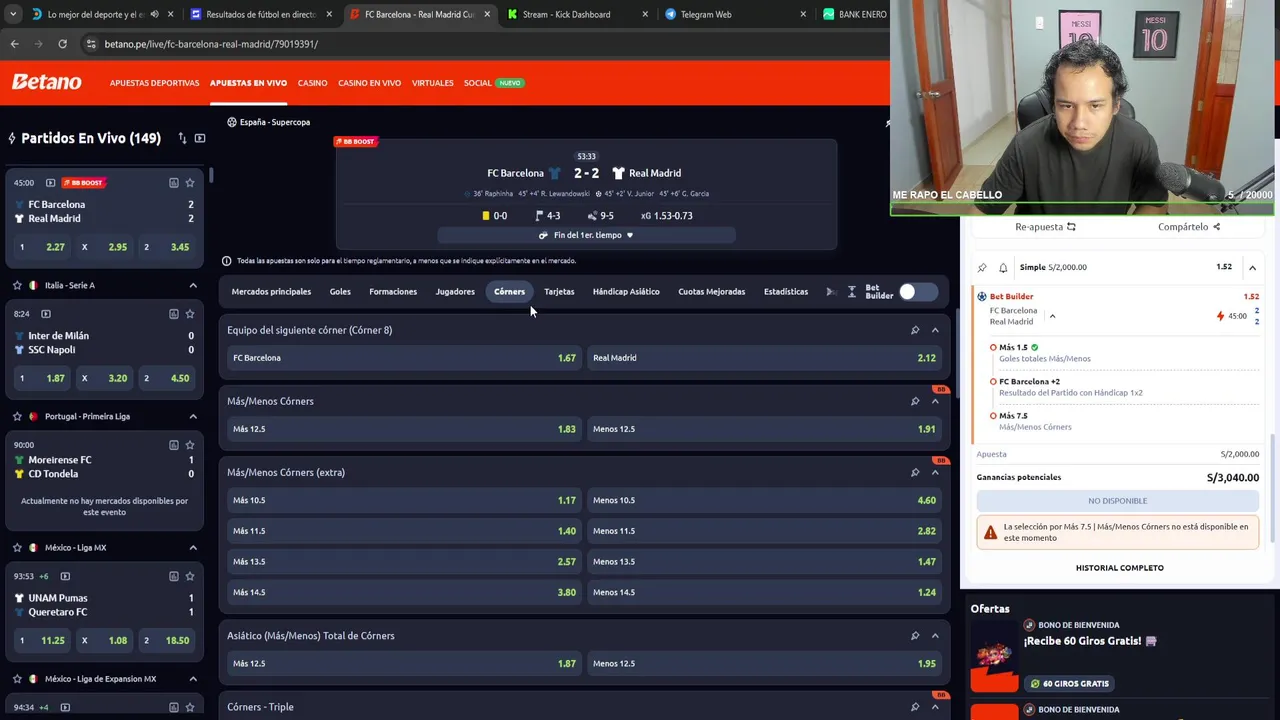Screen dimensions: 1280x720
Task: Click the info icon before Todas las apuestas
Action: coord(226,261)
